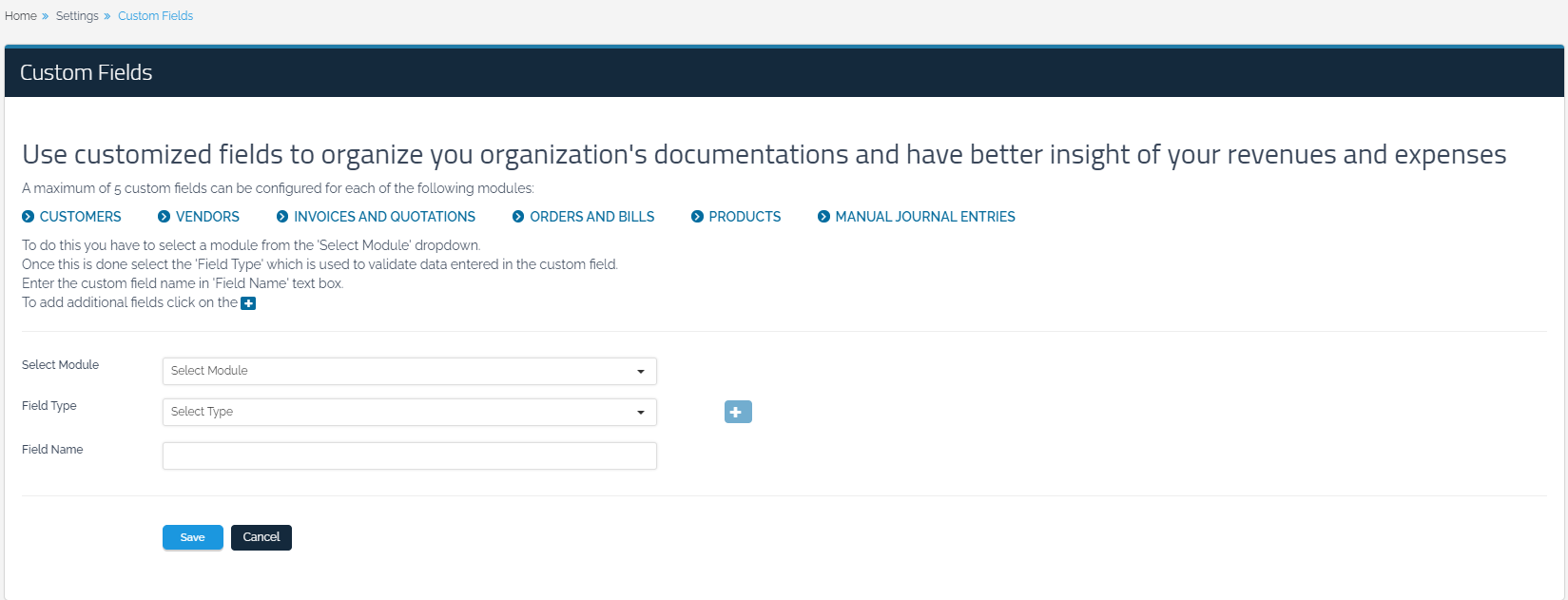Click the arrow icon before MANUAL JOURNAL ENTRIES
This screenshot has height=600, width=1568.
824,217
